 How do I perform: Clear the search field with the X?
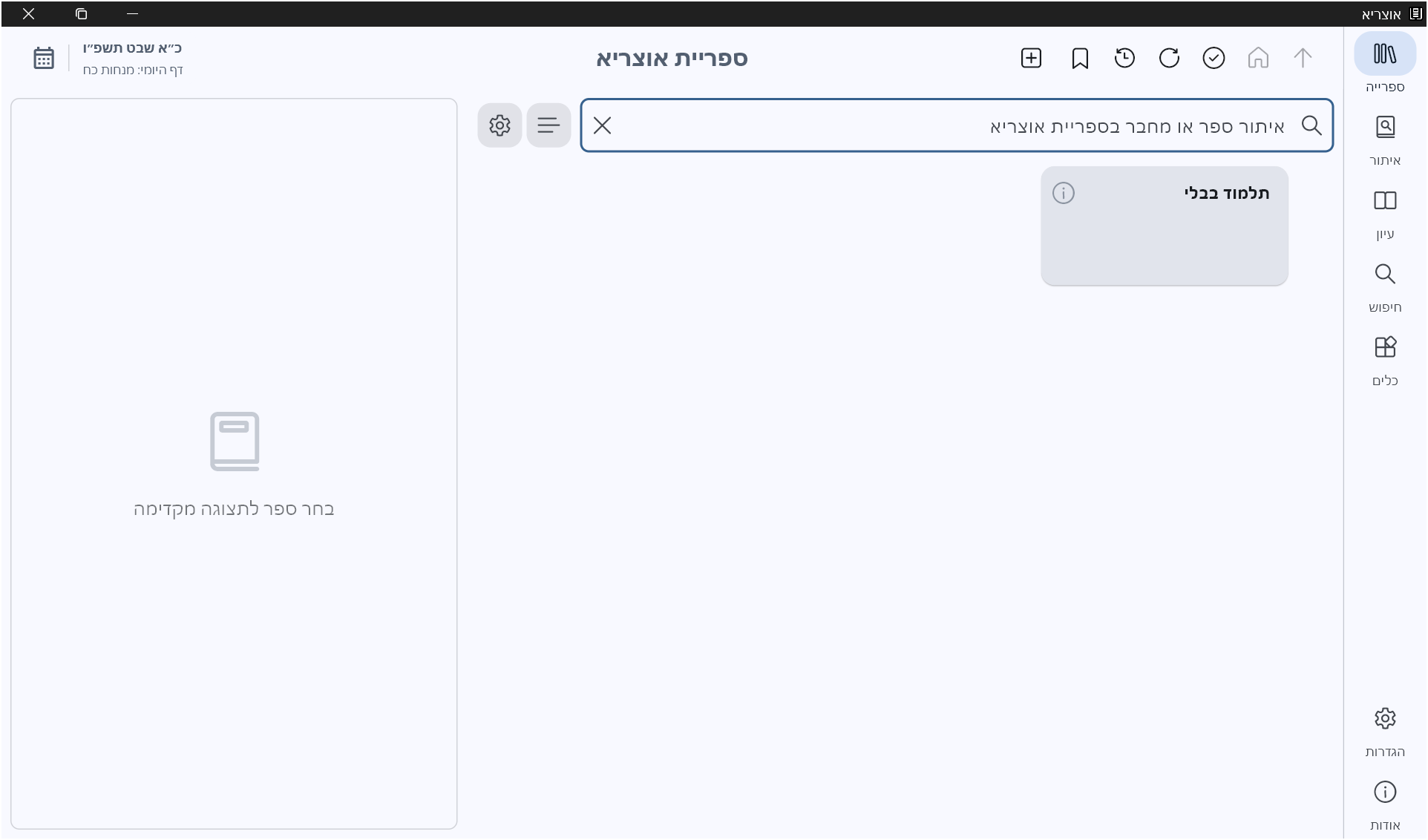pyautogui.click(x=602, y=125)
